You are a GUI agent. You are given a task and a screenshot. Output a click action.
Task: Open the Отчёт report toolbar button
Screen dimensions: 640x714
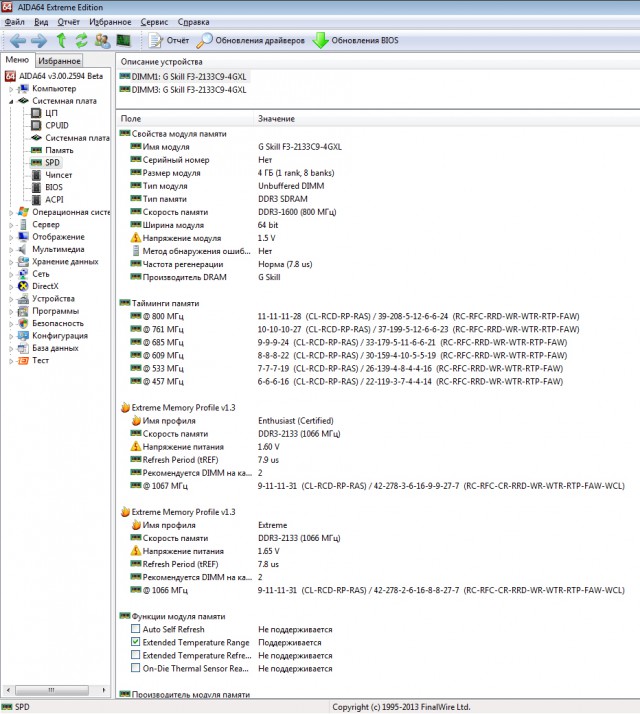tap(169, 41)
